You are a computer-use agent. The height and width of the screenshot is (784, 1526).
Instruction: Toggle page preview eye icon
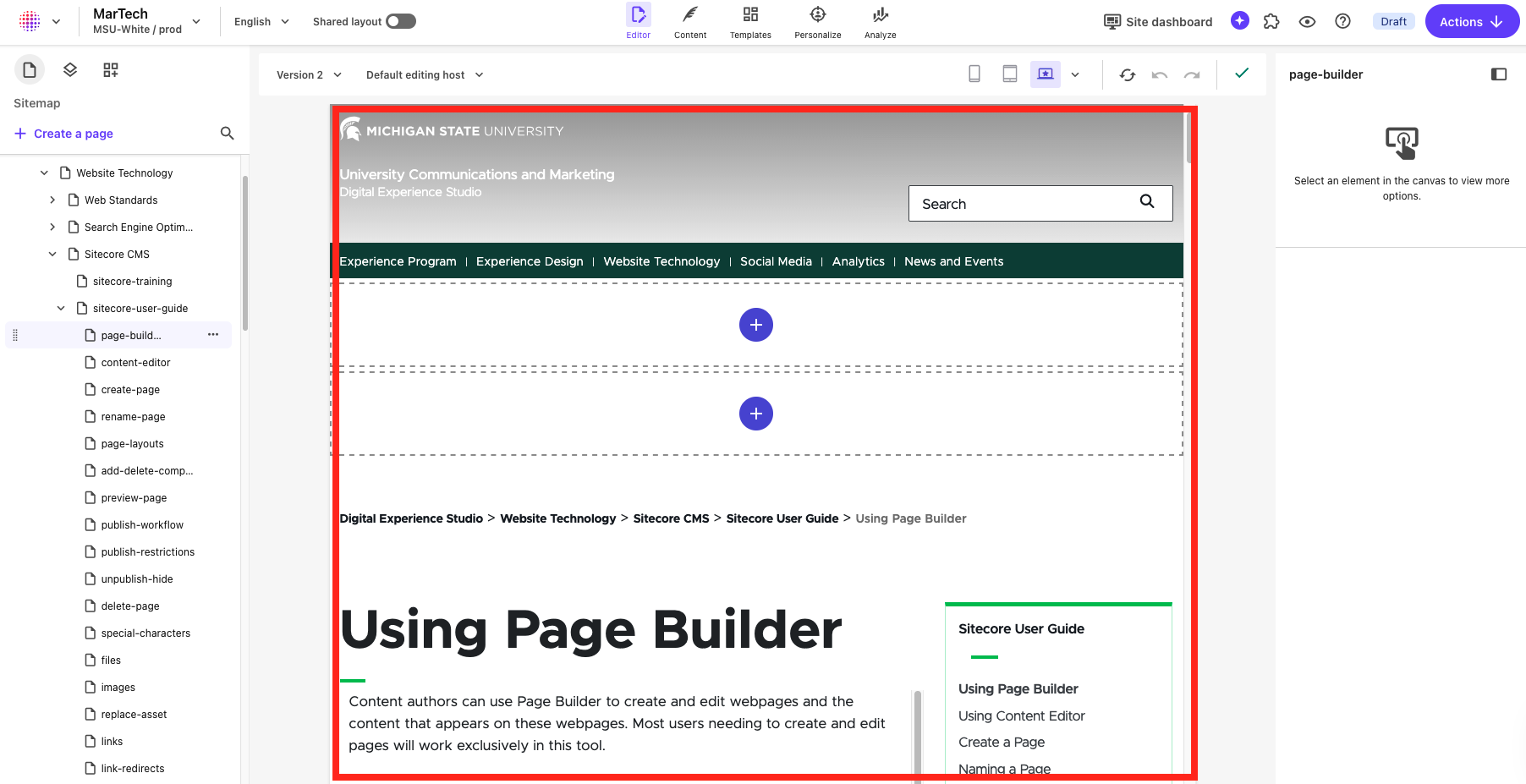click(x=1307, y=21)
